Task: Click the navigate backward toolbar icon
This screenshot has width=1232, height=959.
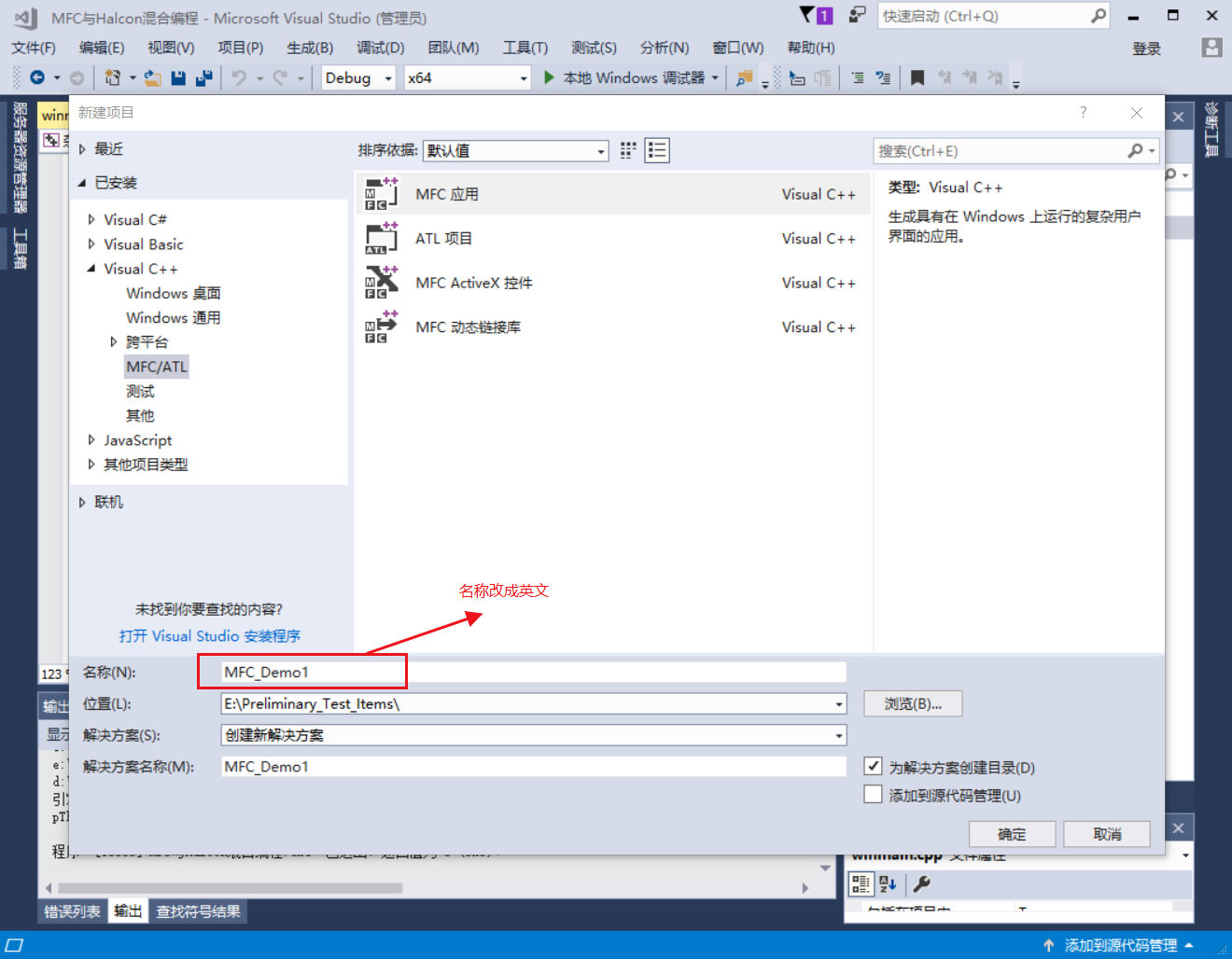Action: coord(37,78)
